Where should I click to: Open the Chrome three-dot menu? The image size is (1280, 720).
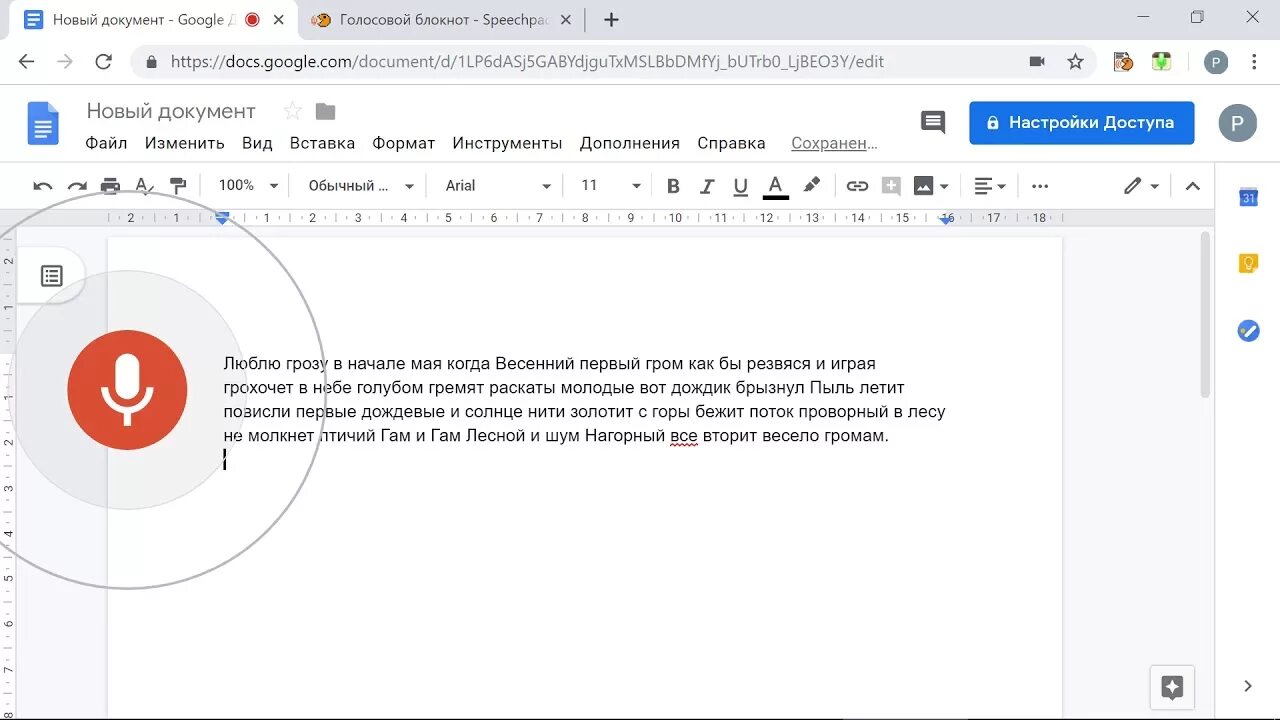click(x=1254, y=62)
